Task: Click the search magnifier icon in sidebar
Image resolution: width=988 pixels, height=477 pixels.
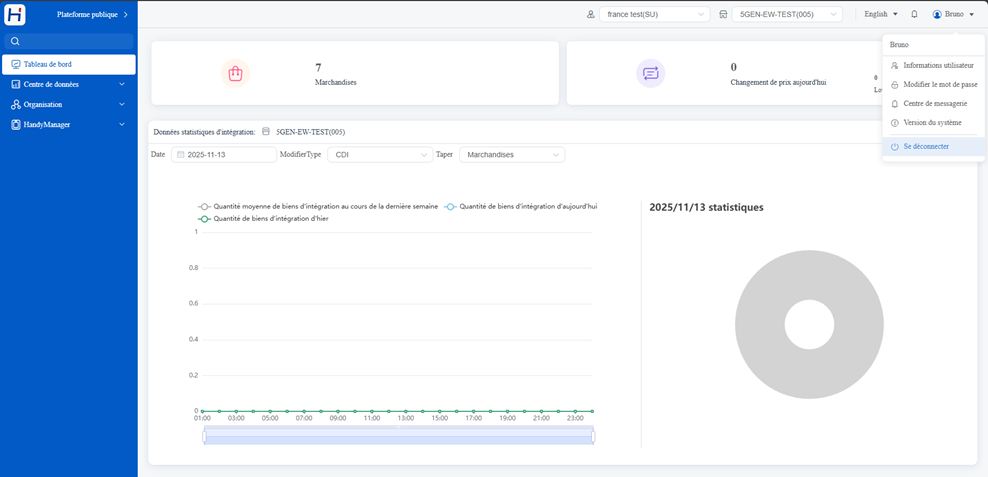Action: [15, 42]
